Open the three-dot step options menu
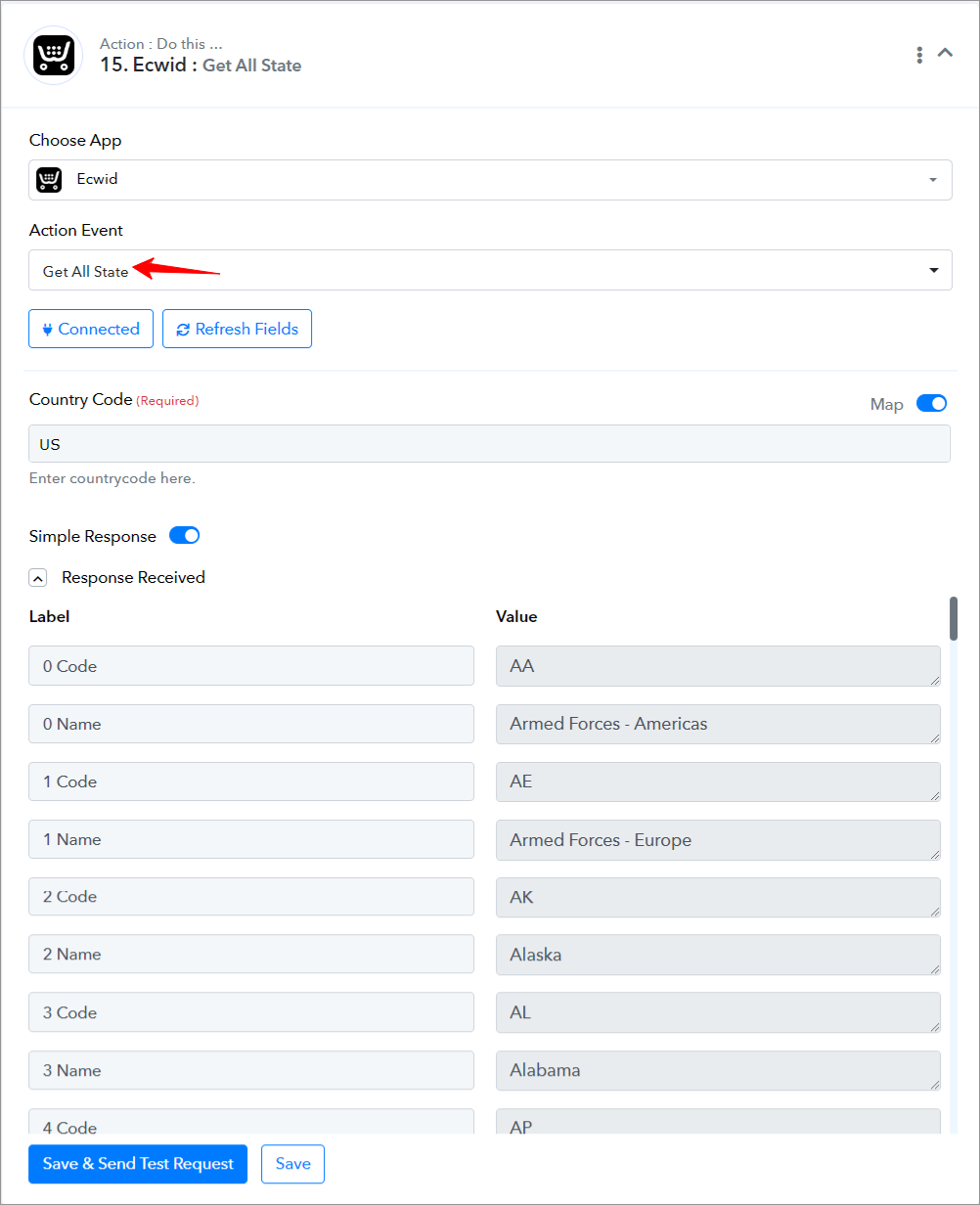This screenshot has width=980, height=1205. point(919,55)
